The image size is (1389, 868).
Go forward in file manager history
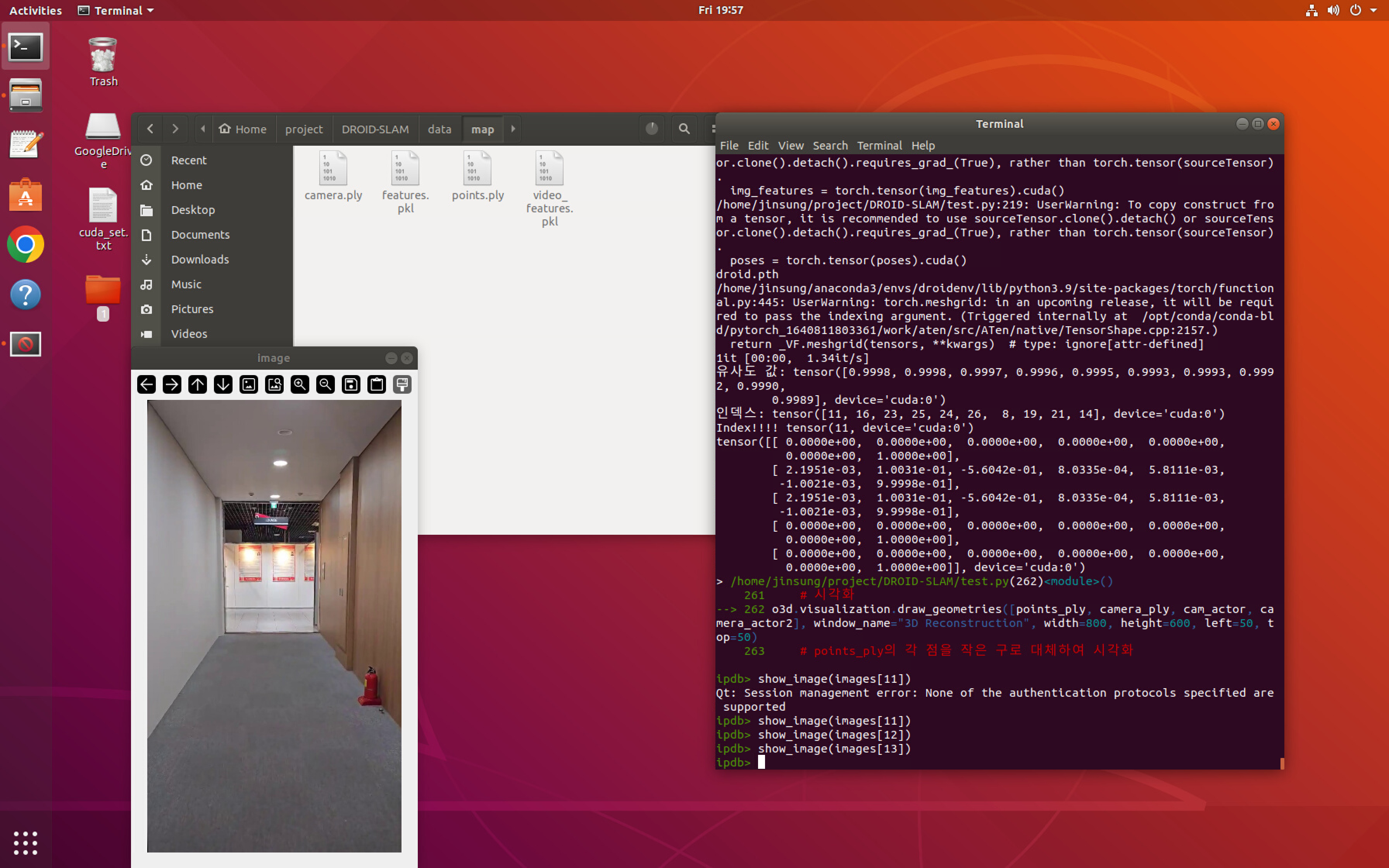(175, 129)
